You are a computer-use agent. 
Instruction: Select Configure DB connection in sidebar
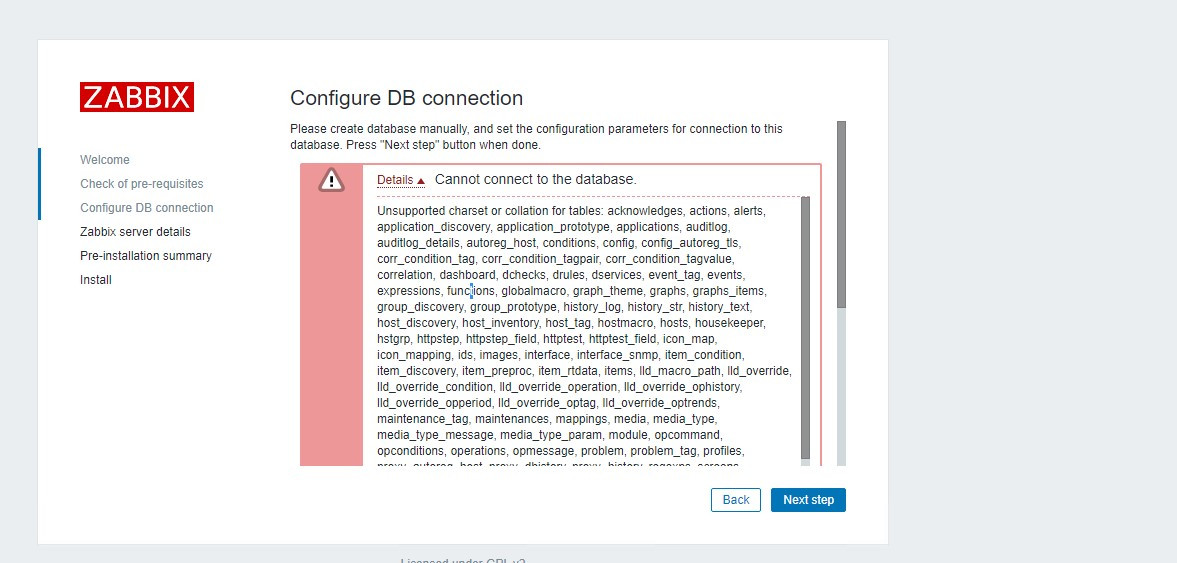(x=146, y=208)
